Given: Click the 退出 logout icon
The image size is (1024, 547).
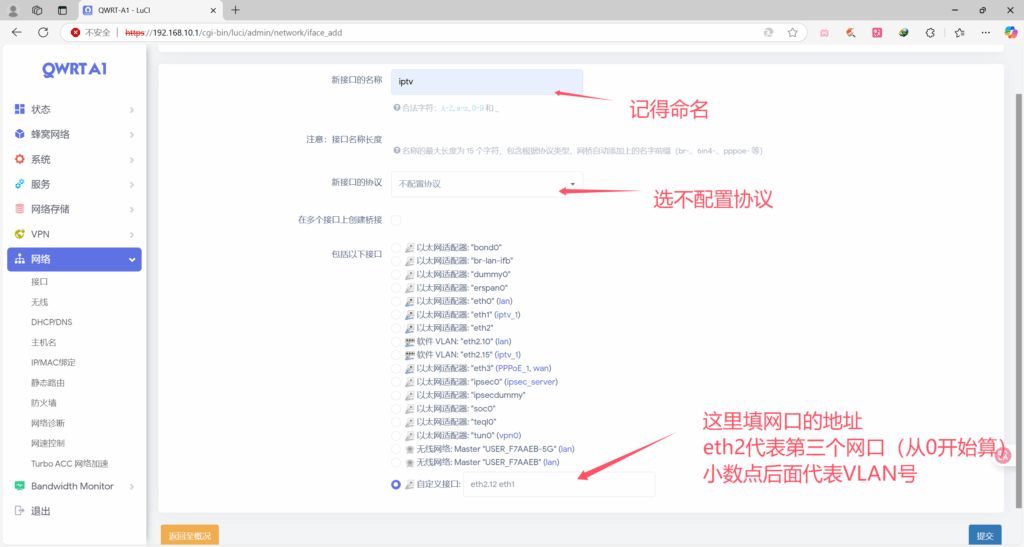Looking at the screenshot, I should coord(20,511).
